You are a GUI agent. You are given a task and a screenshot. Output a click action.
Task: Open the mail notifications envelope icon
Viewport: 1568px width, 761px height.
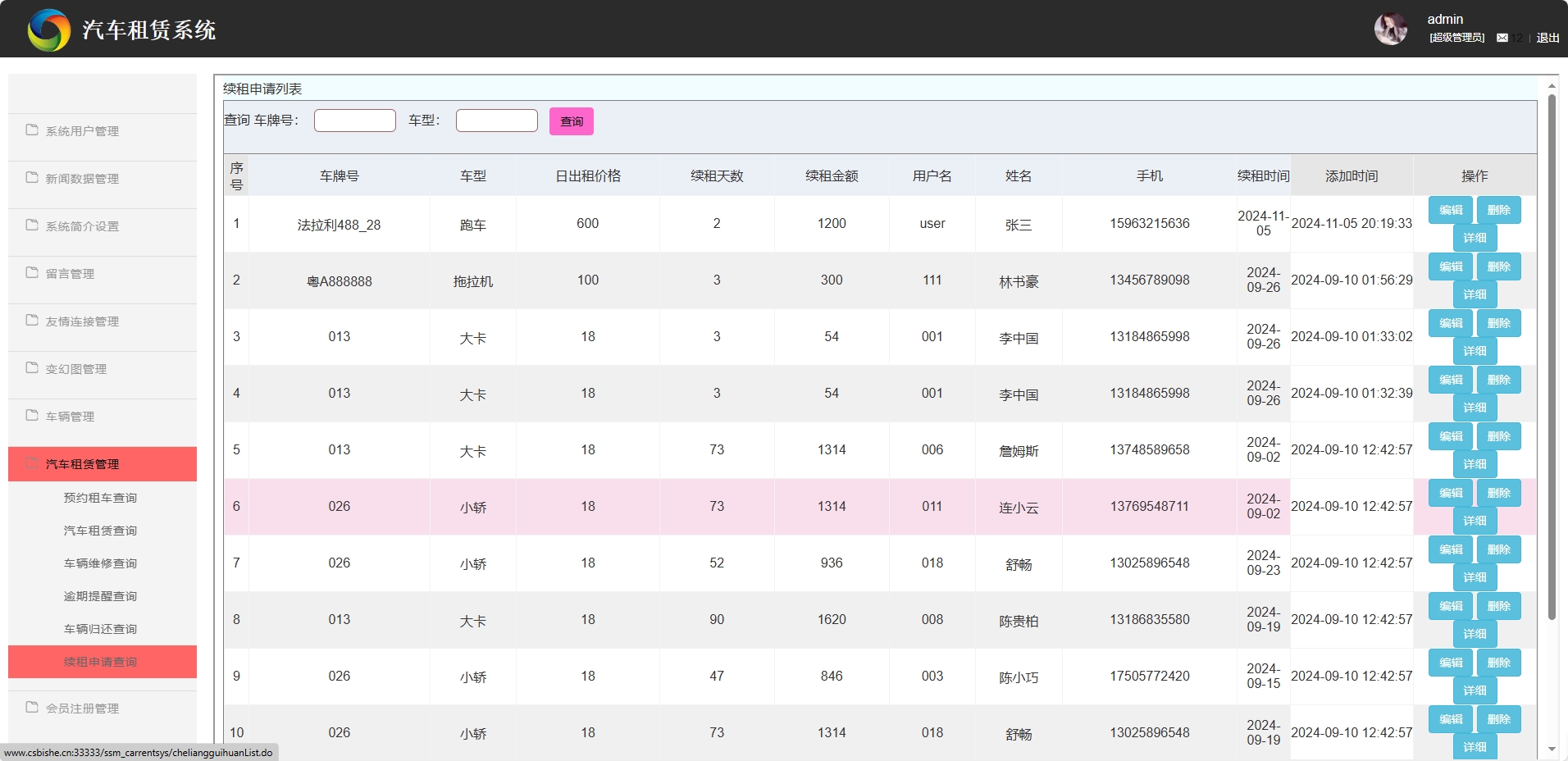pyautogui.click(x=1503, y=38)
